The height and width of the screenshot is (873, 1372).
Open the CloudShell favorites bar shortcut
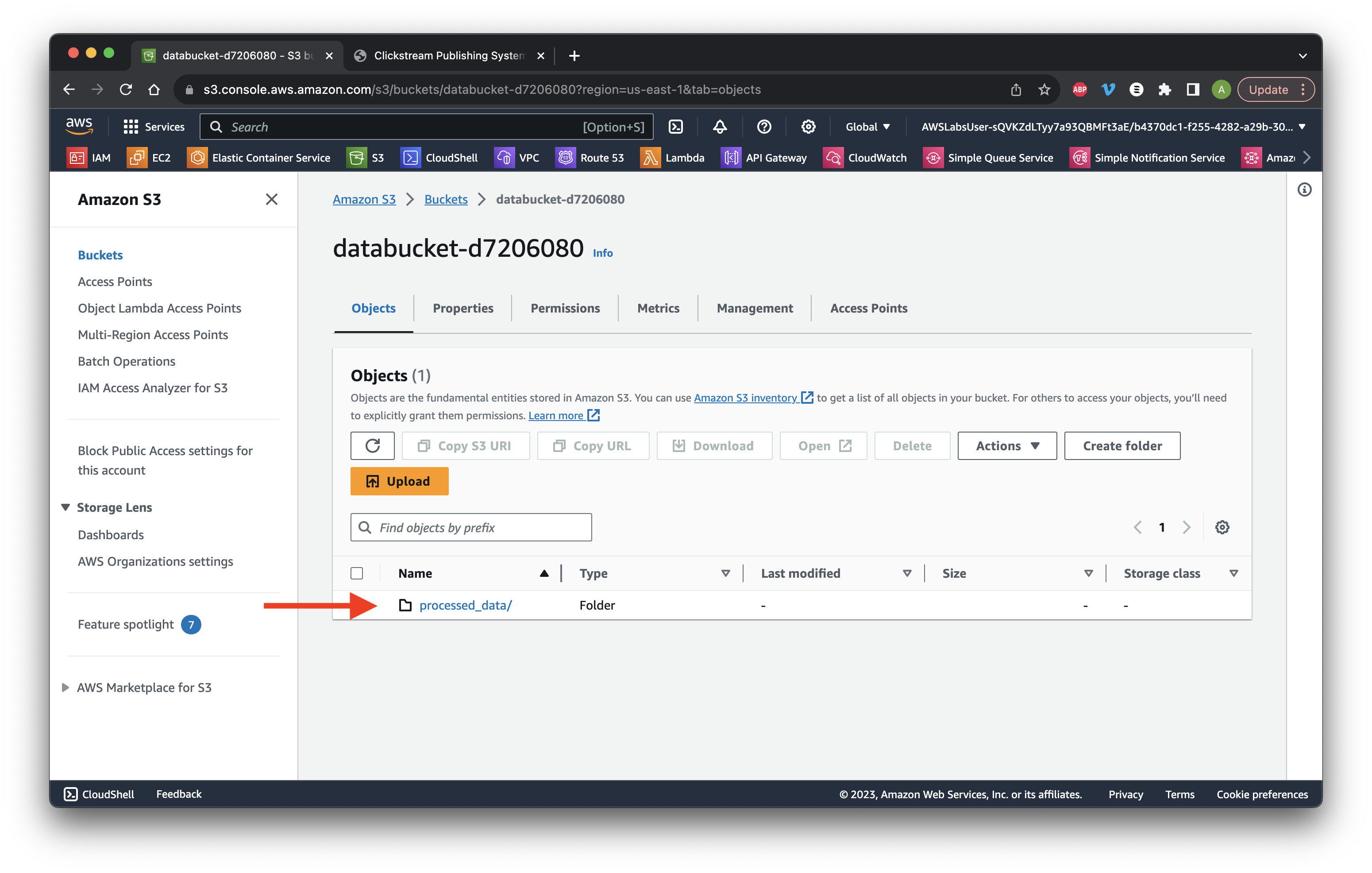point(439,158)
